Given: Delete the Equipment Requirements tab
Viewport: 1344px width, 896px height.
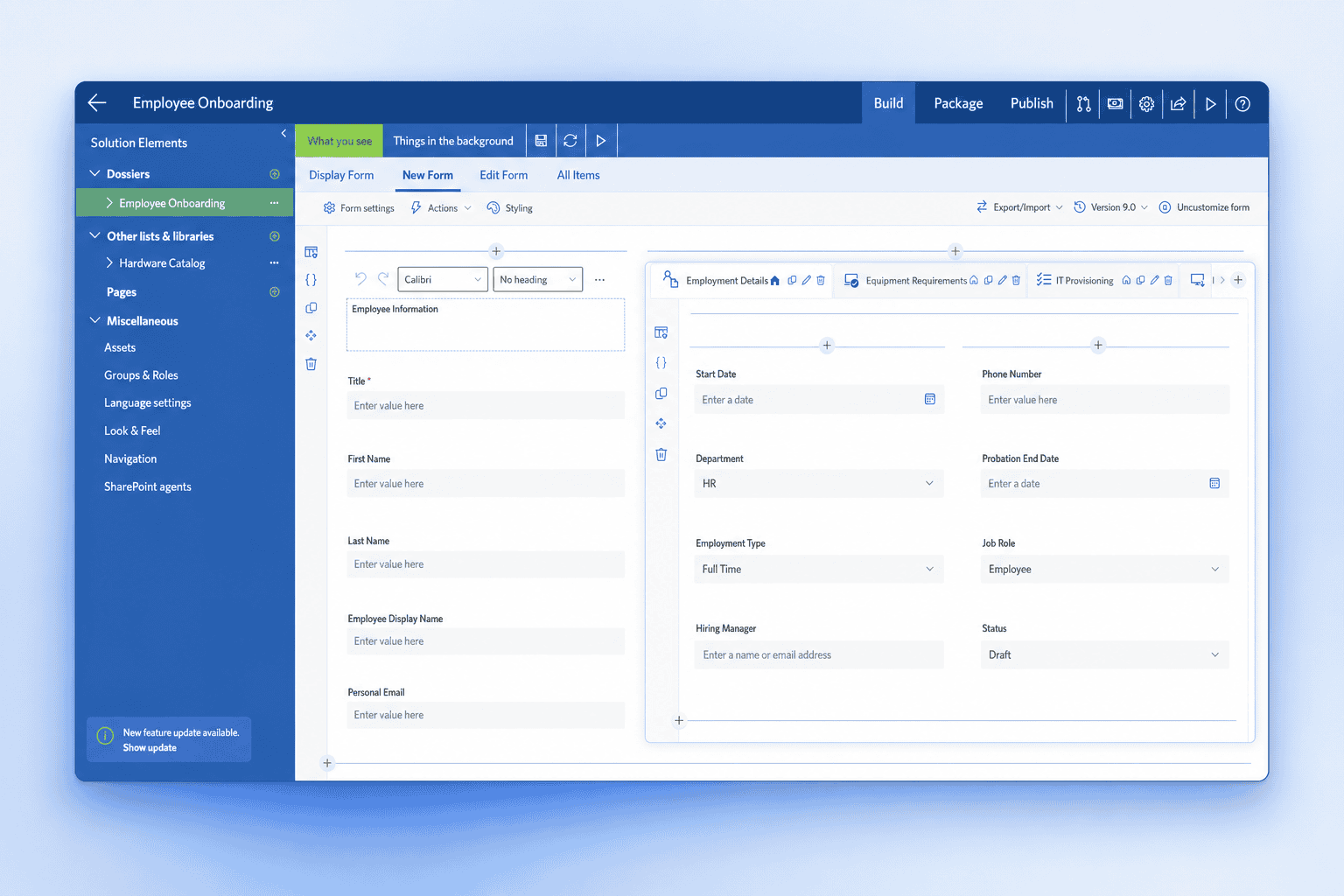Looking at the screenshot, I should click(1016, 280).
